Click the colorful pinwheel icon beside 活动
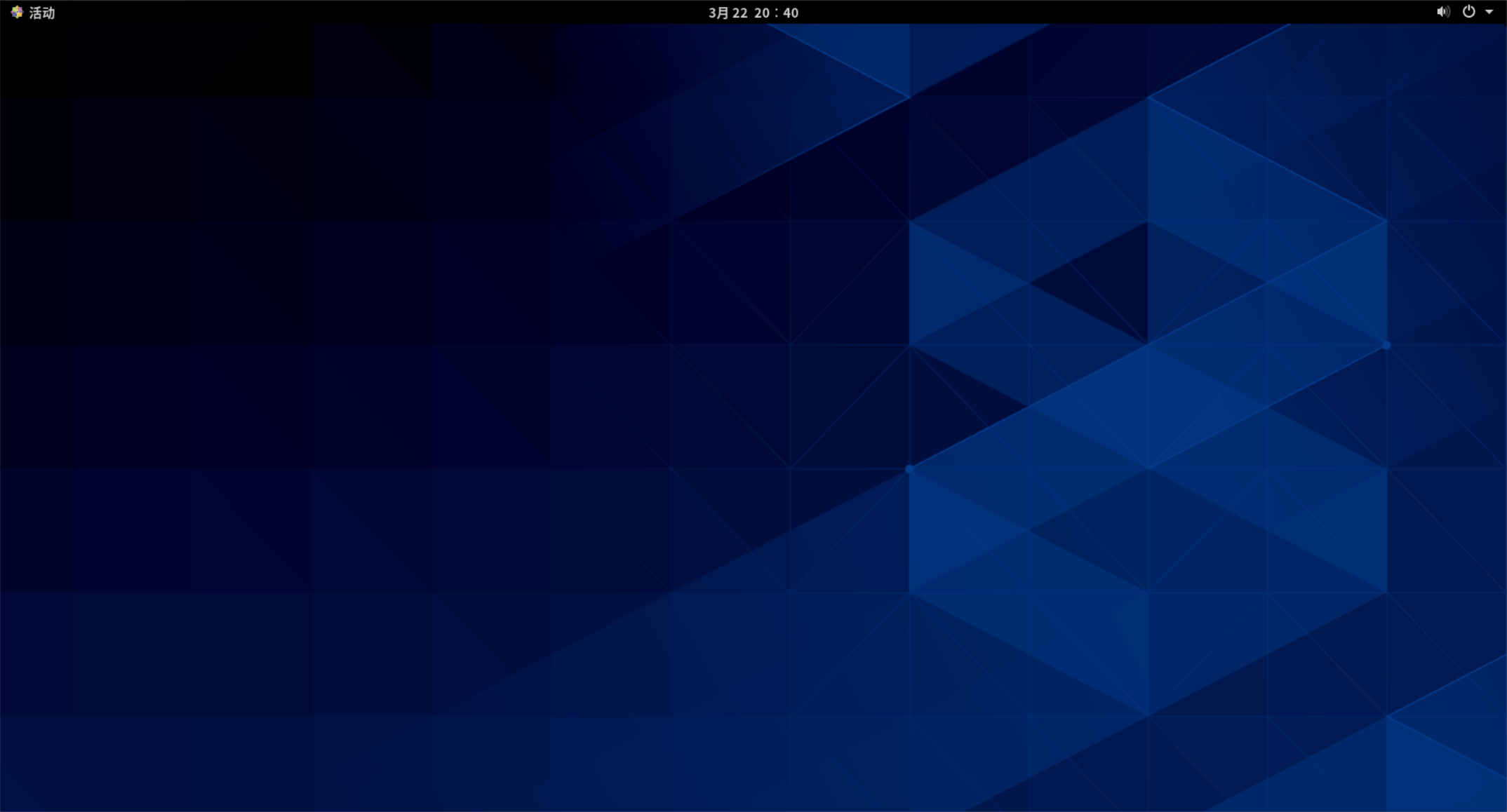This screenshot has height=812, width=1507. click(x=17, y=12)
